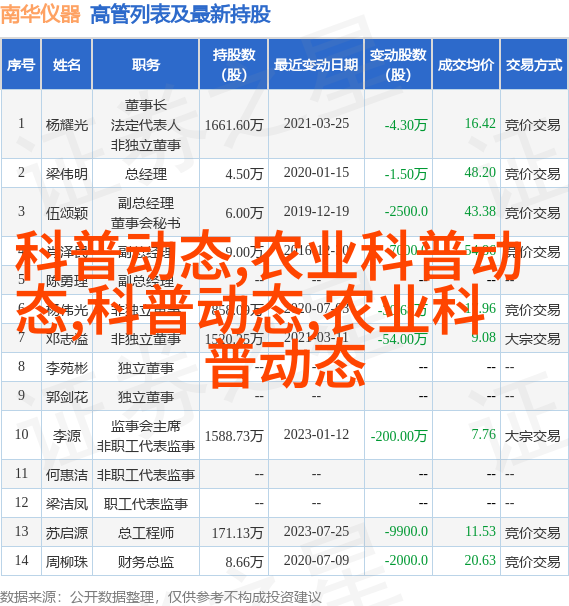Click the date 2023-07-25
The width and height of the screenshot is (569, 606).
316,531
